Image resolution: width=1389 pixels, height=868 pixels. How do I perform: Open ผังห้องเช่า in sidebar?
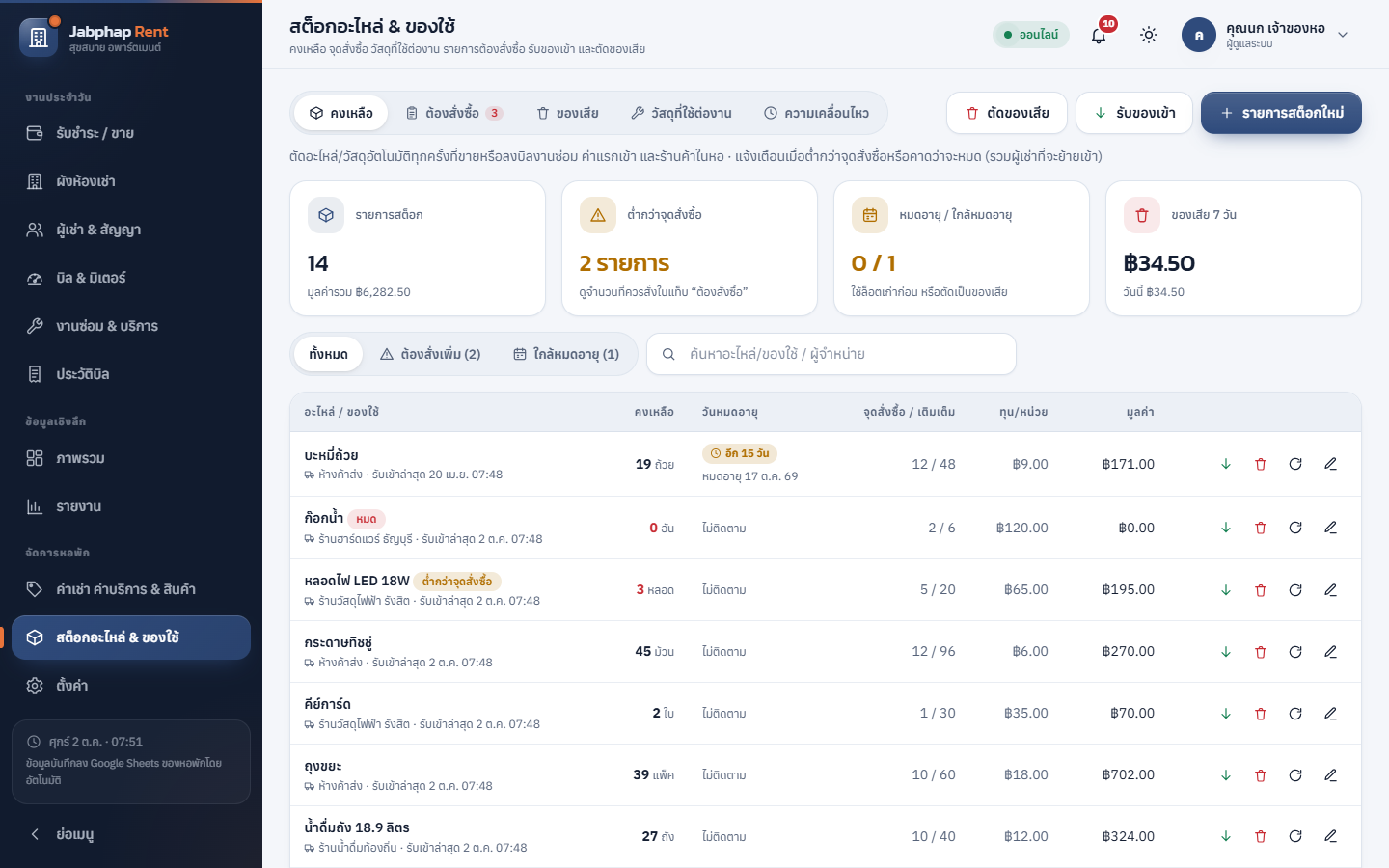pos(131,181)
